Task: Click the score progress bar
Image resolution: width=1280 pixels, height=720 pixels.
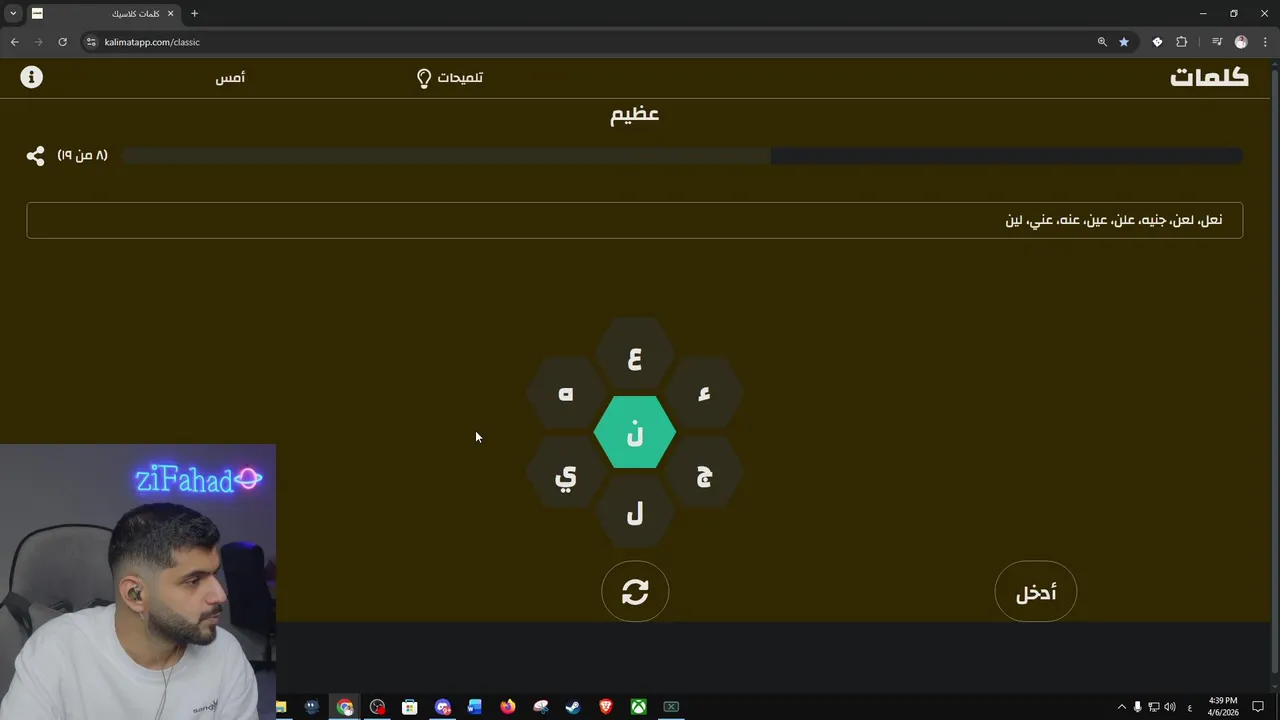Action: (x=683, y=156)
